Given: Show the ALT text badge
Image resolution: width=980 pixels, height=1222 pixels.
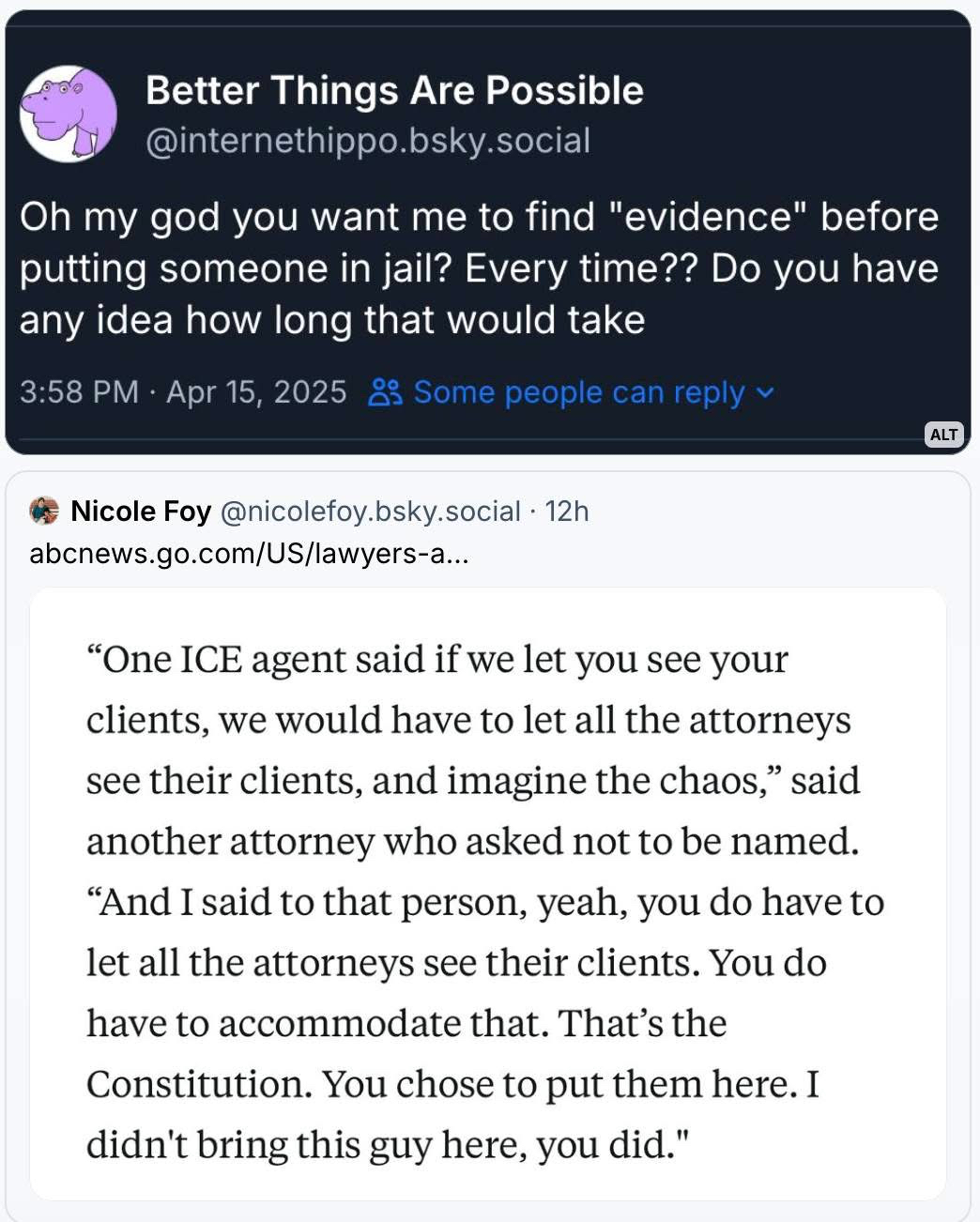Looking at the screenshot, I should (943, 435).
